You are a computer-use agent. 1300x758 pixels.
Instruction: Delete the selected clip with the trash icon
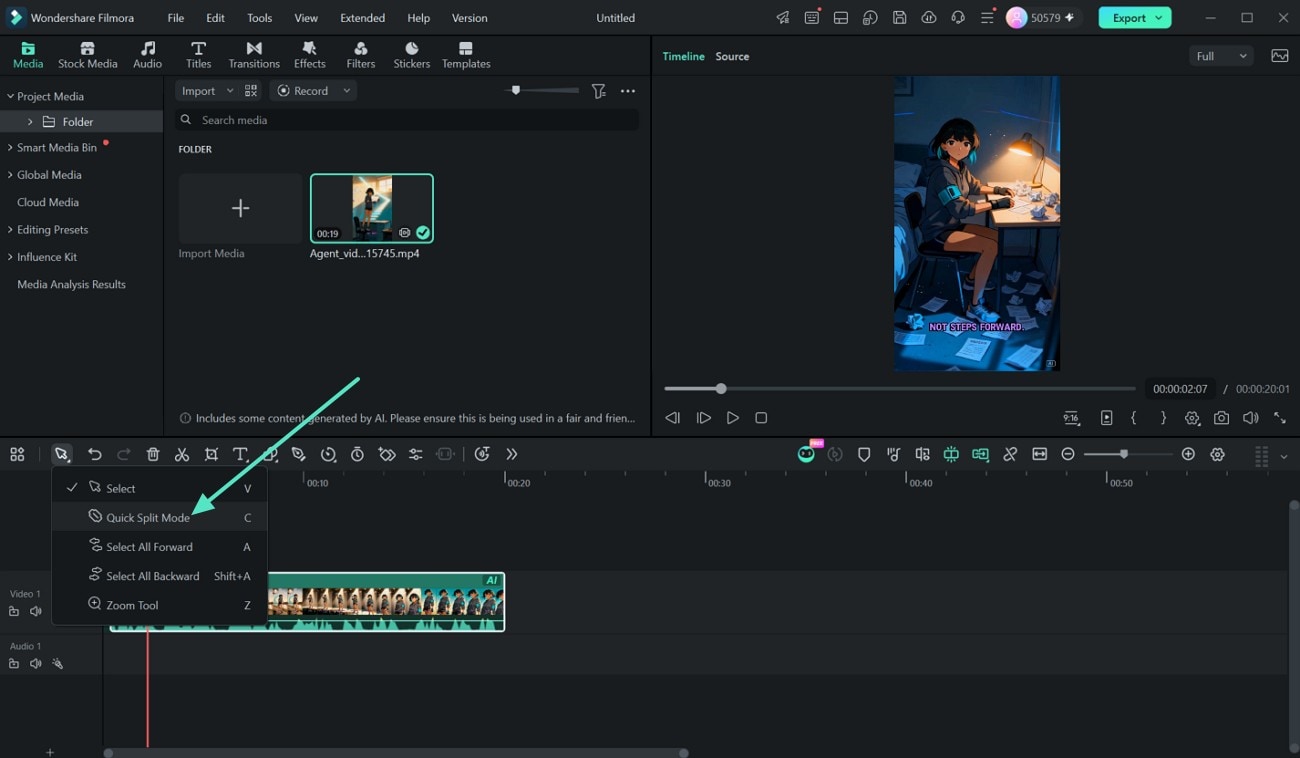coord(153,454)
